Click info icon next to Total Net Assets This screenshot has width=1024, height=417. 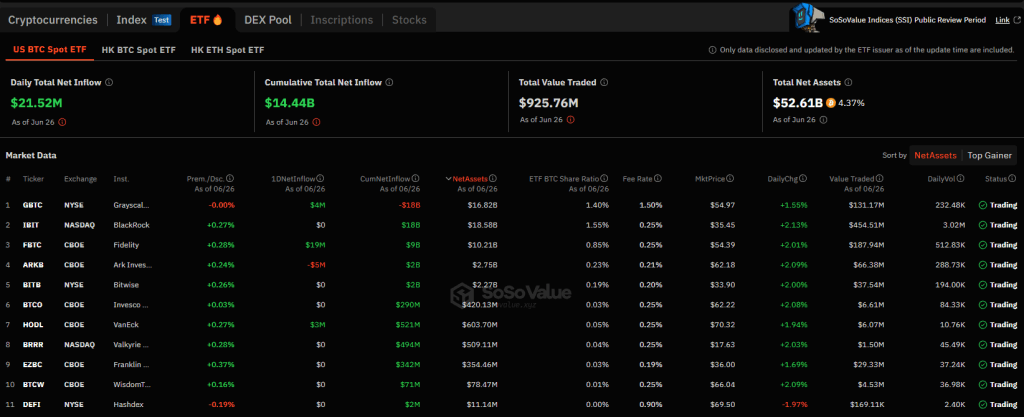coord(848,82)
